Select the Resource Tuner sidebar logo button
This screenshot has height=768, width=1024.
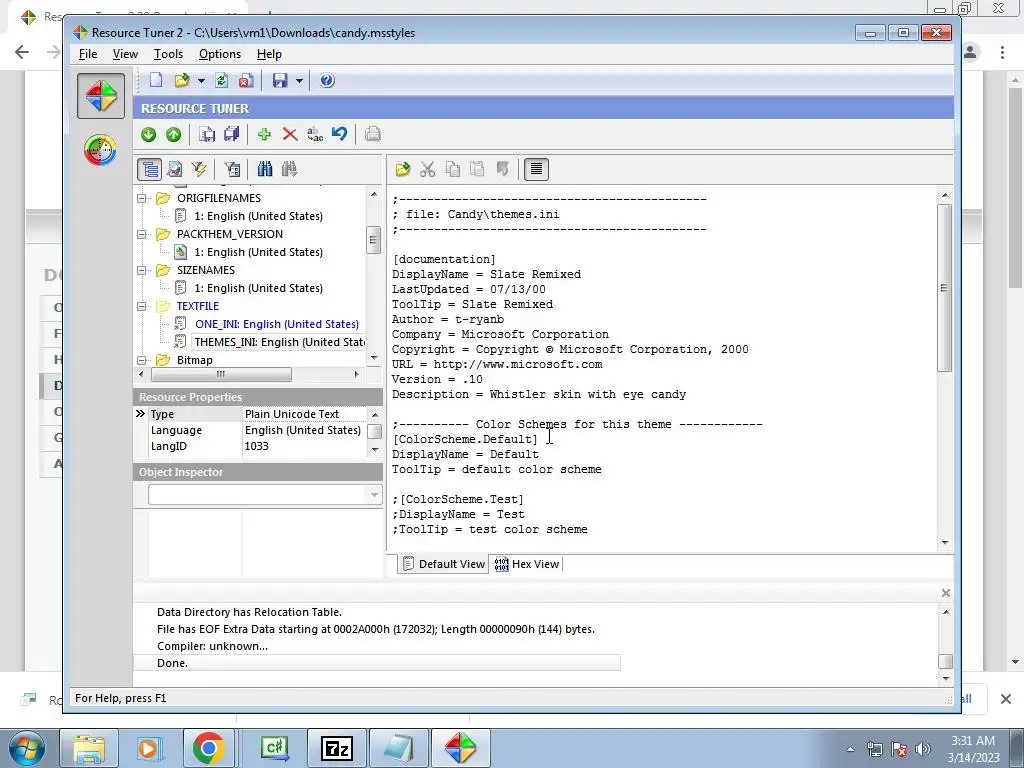click(101, 96)
